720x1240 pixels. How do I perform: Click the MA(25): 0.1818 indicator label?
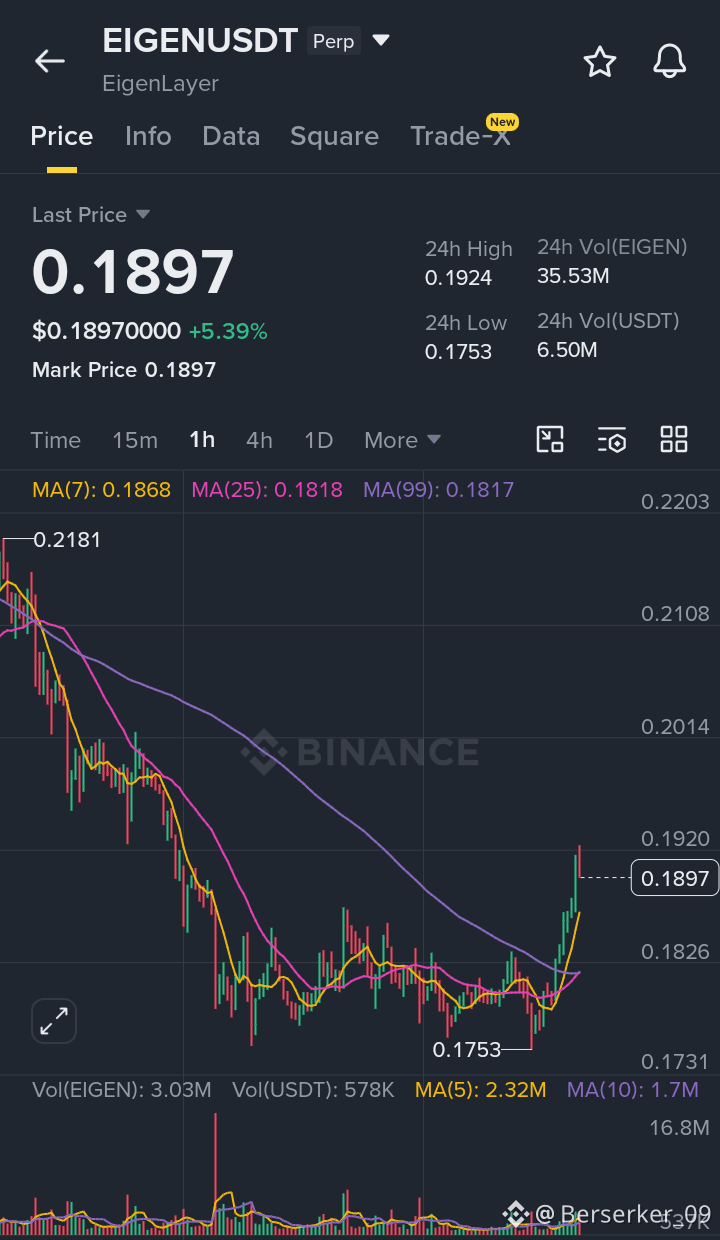point(267,490)
